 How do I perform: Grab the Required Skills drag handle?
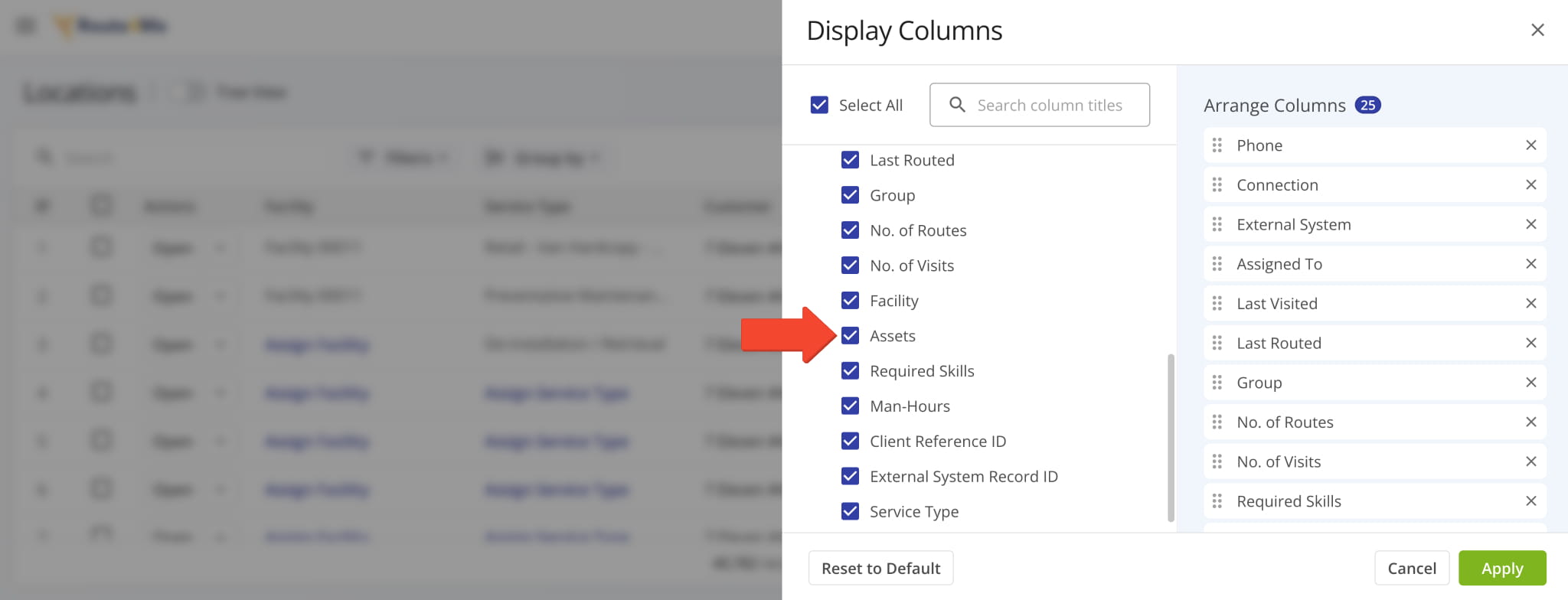pos(1217,501)
